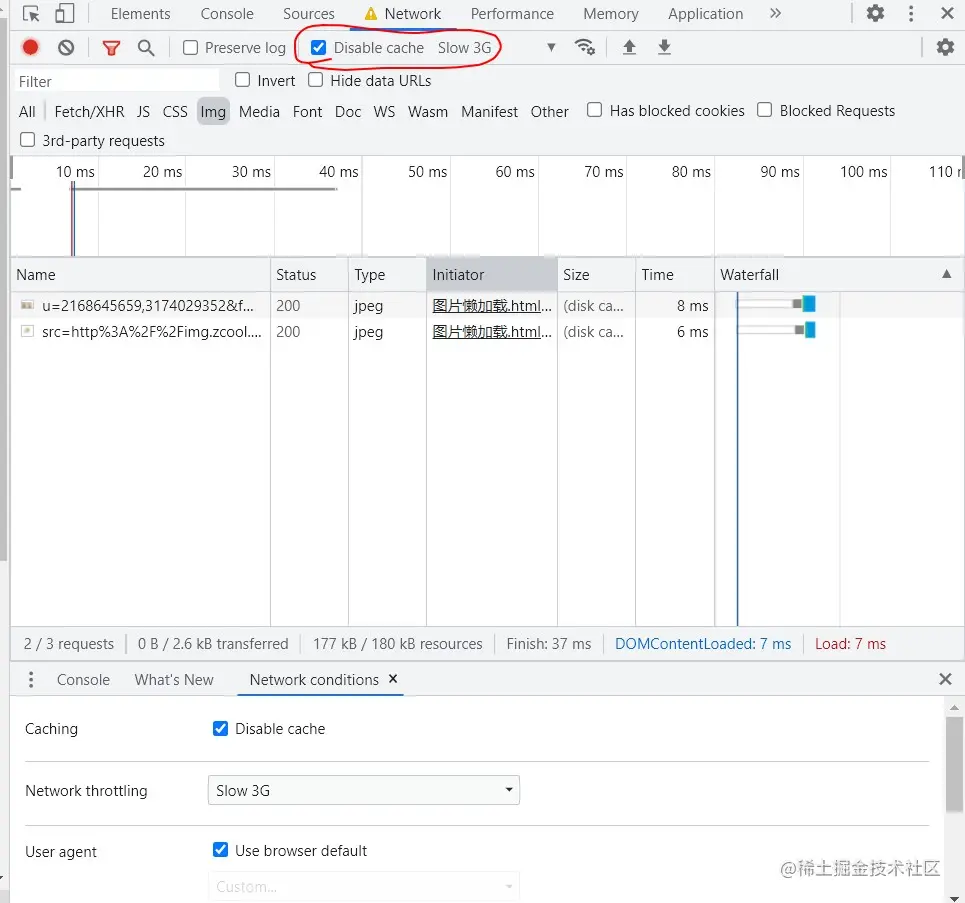965x903 pixels.
Task: Enable Preserve log checkbox
Action: click(190, 47)
